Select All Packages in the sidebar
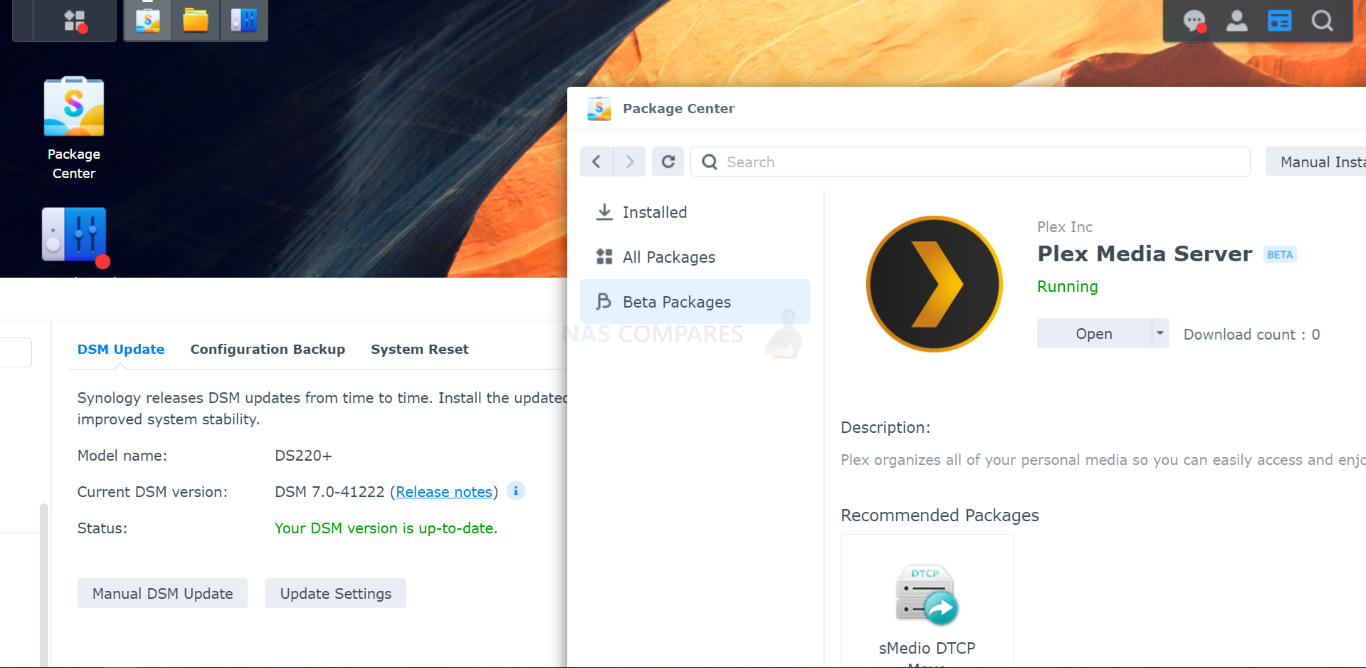This screenshot has width=1366, height=668. [x=695, y=257]
